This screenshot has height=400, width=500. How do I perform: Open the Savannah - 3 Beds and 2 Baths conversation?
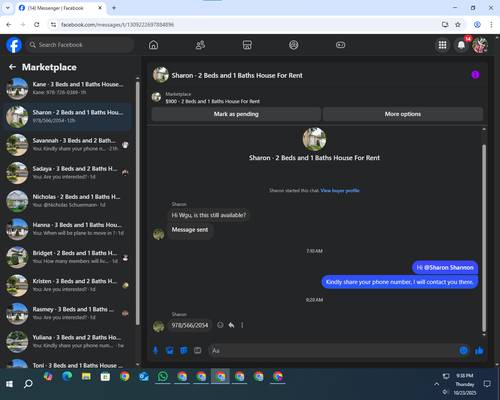[x=67, y=145]
